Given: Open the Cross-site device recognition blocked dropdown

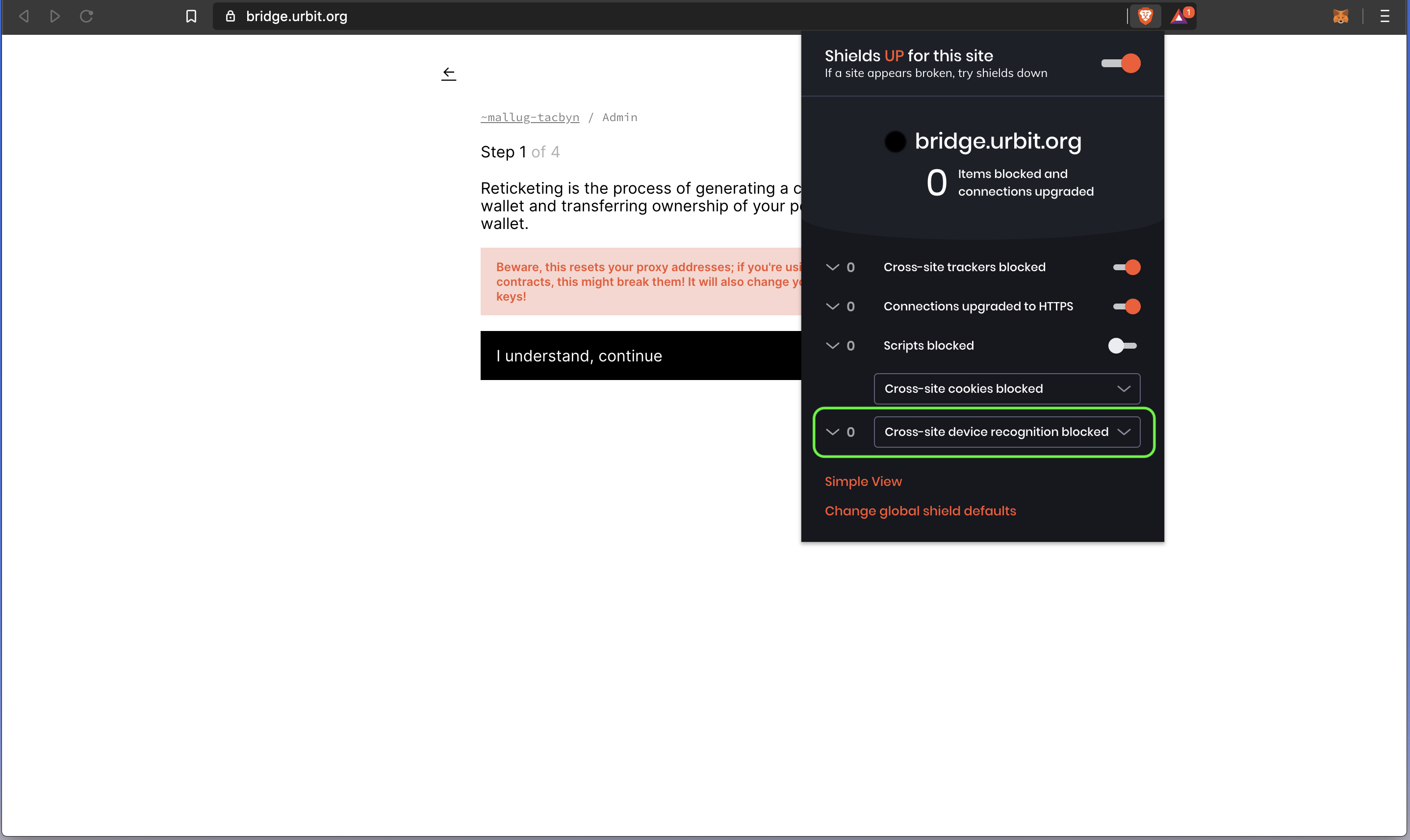Looking at the screenshot, I should coord(1007,432).
